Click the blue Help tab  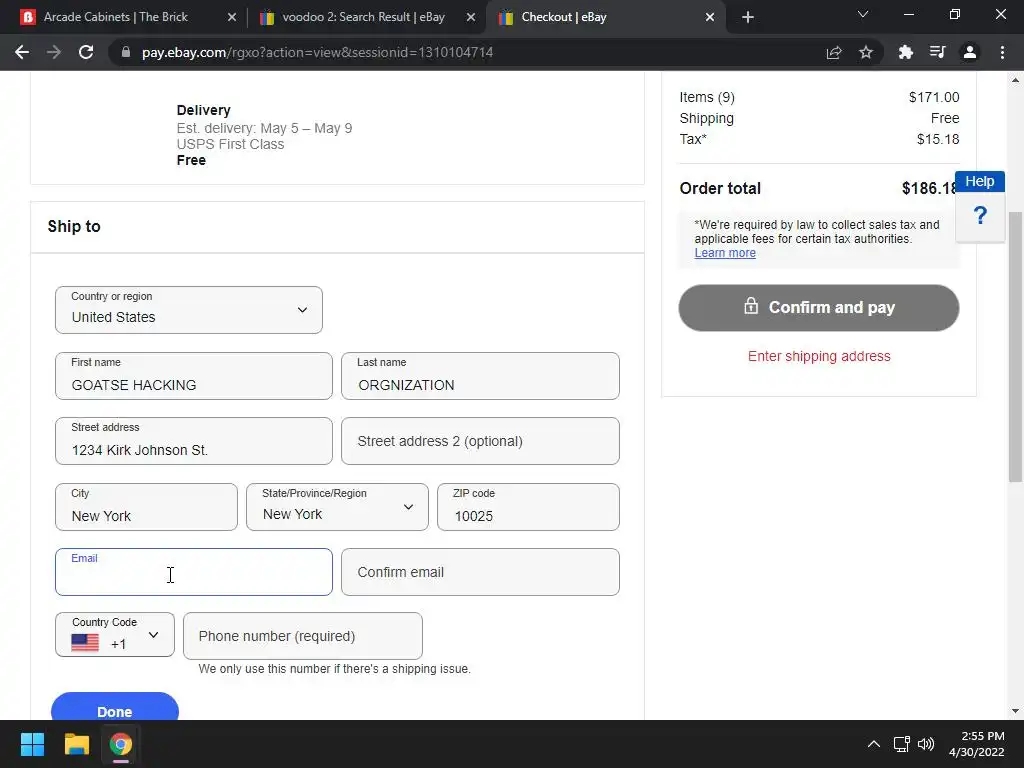point(980,182)
